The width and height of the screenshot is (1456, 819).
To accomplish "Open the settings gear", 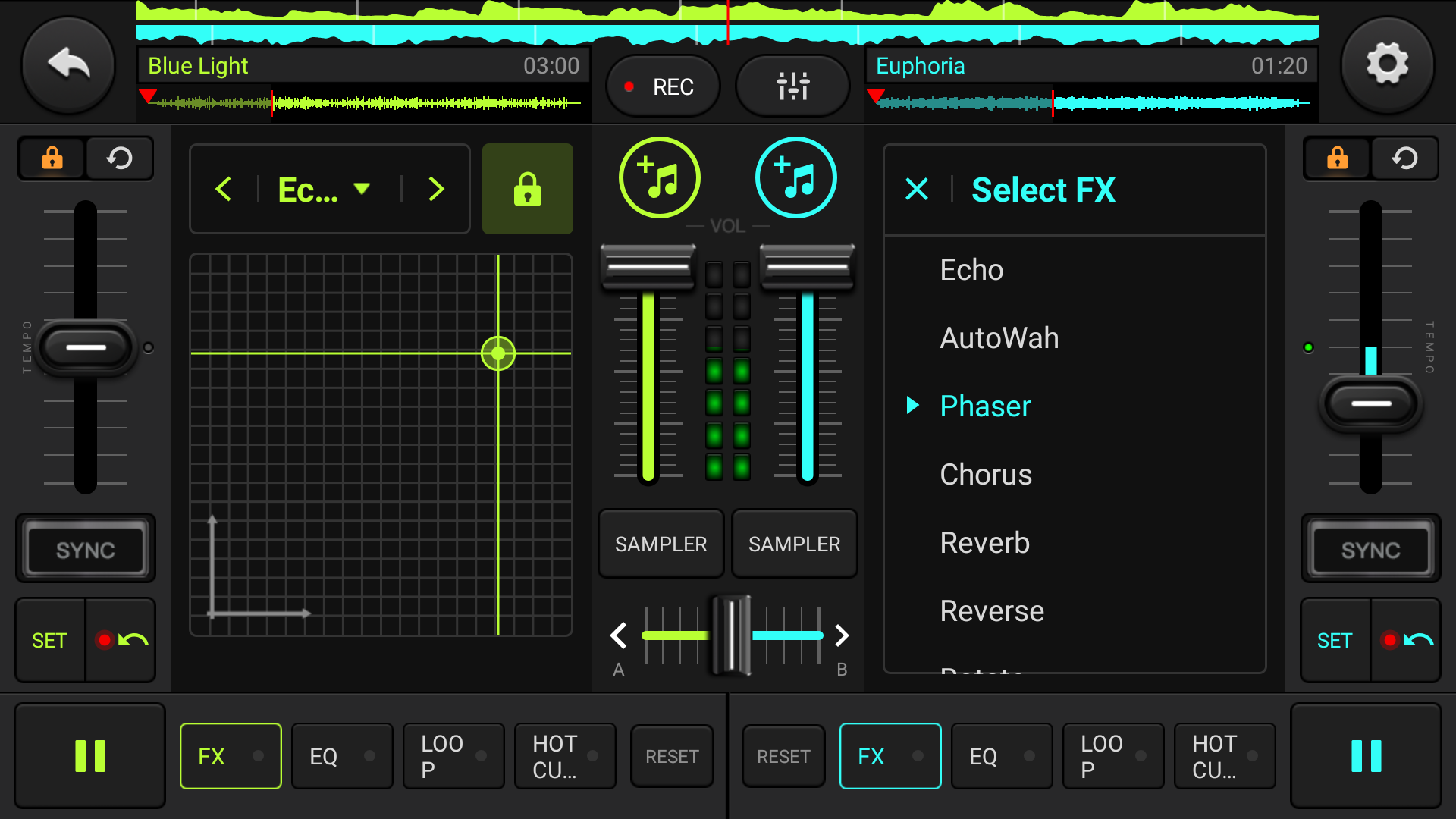I will [x=1387, y=64].
